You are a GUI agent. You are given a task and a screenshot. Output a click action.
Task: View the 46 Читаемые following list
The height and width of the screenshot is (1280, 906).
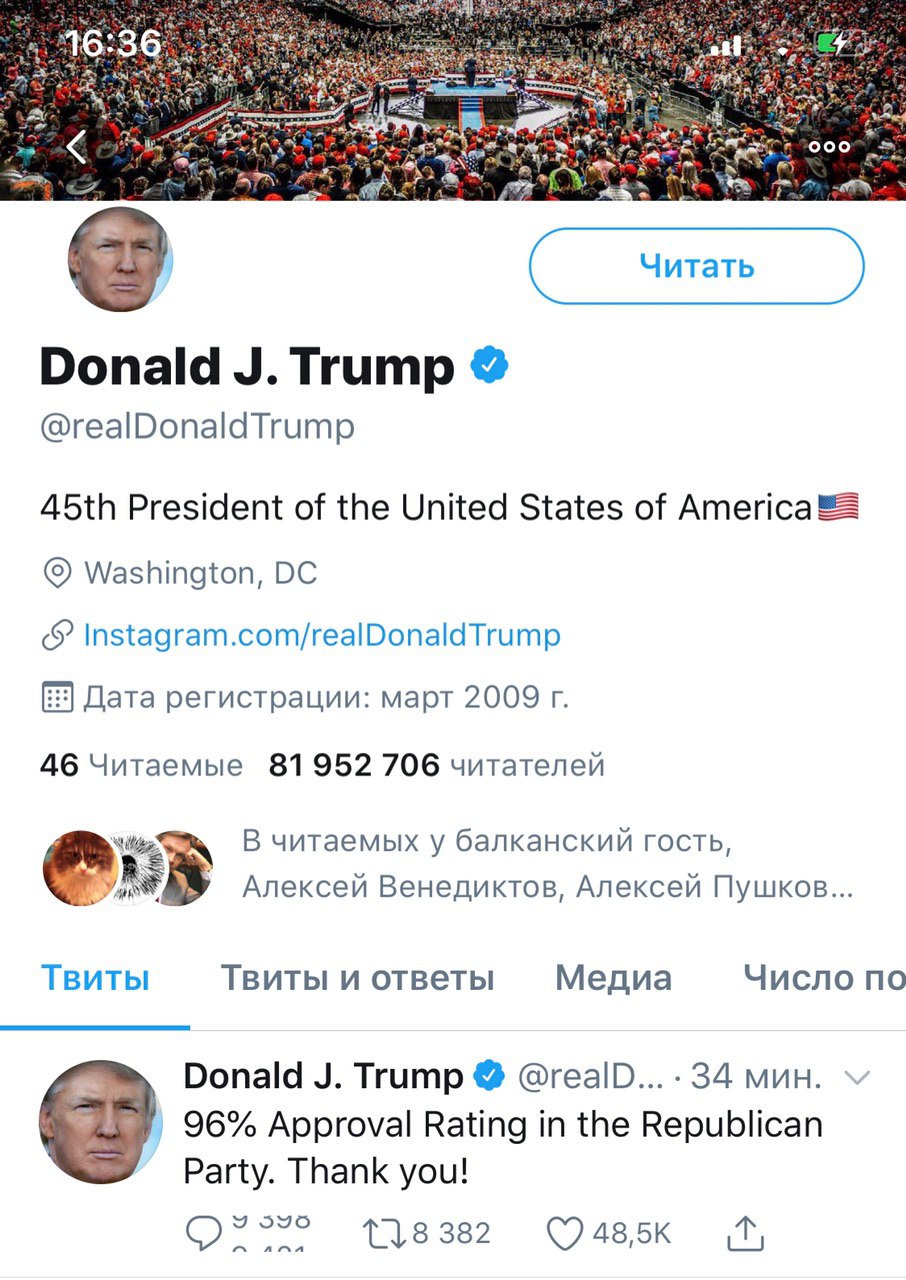[x=141, y=766]
